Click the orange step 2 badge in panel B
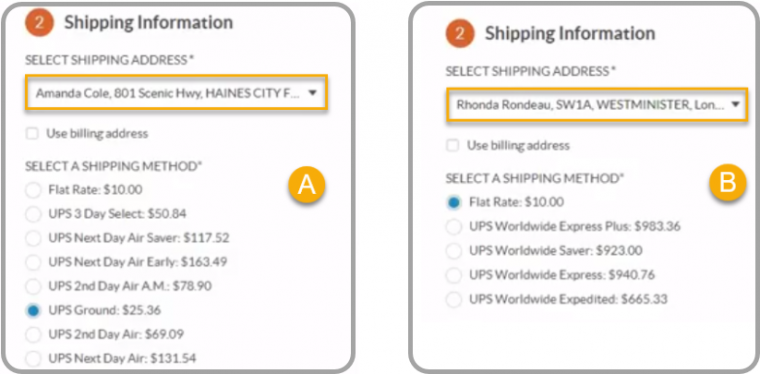Screen dimensions: 760x374 (459, 33)
